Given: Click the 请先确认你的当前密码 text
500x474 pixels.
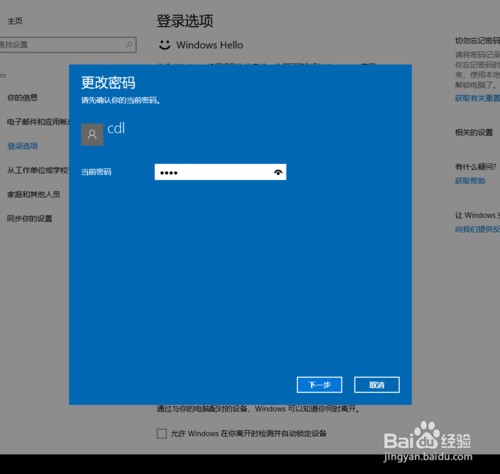Looking at the screenshot, I should (x=121, y=100).
